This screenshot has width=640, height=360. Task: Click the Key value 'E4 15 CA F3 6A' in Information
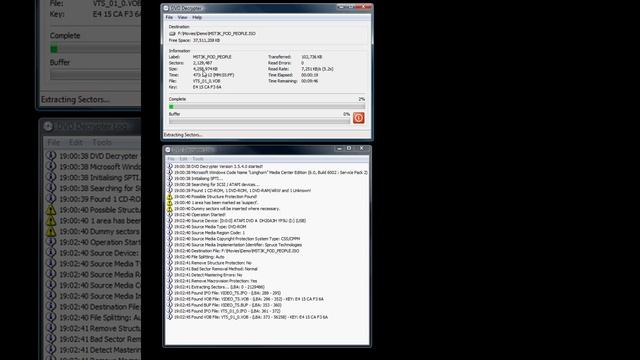click(207, 87)
